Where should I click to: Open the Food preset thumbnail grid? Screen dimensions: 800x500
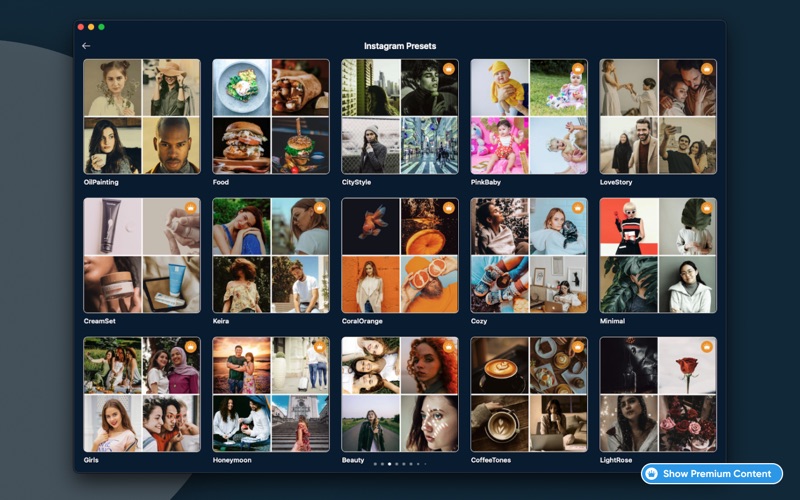pyautogui.click(x=271, y=116)
